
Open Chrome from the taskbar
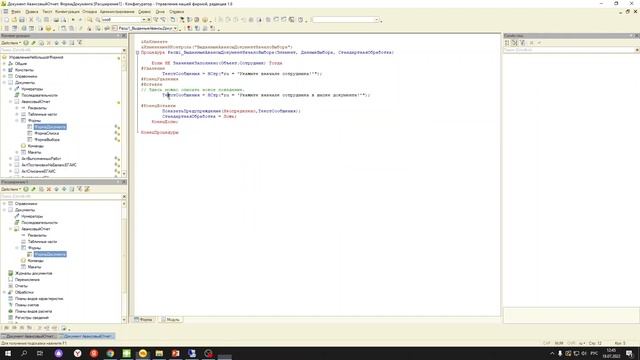pyautogui.click(x=110, y=353)
